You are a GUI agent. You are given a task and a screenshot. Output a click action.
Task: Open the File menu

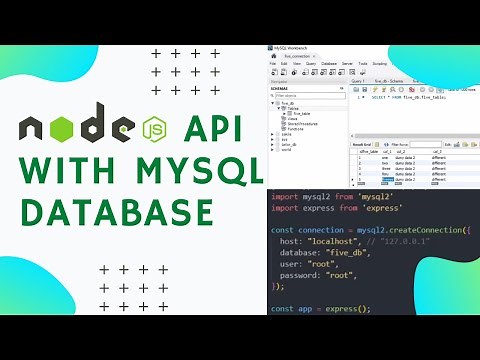point(273,63)
